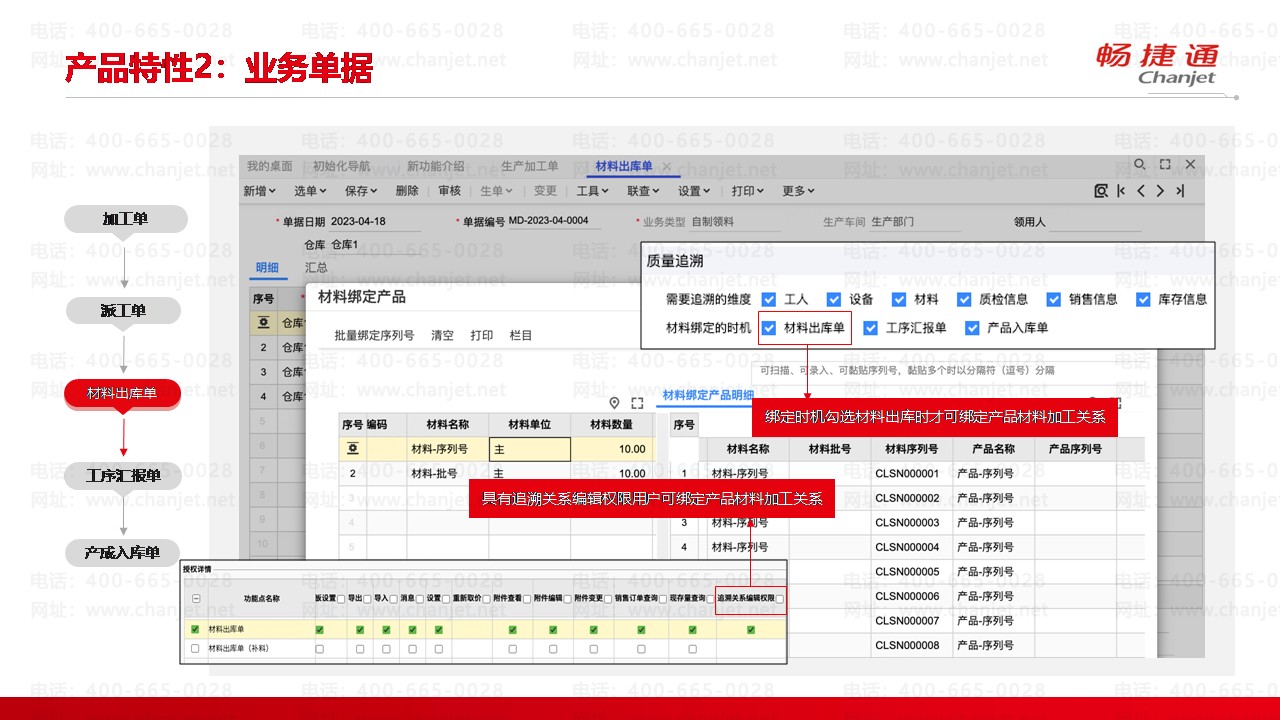This screenshot has height=720, width=1280.
Task: Click the 审核 button in toolbar
Action: tap(449, 191)
